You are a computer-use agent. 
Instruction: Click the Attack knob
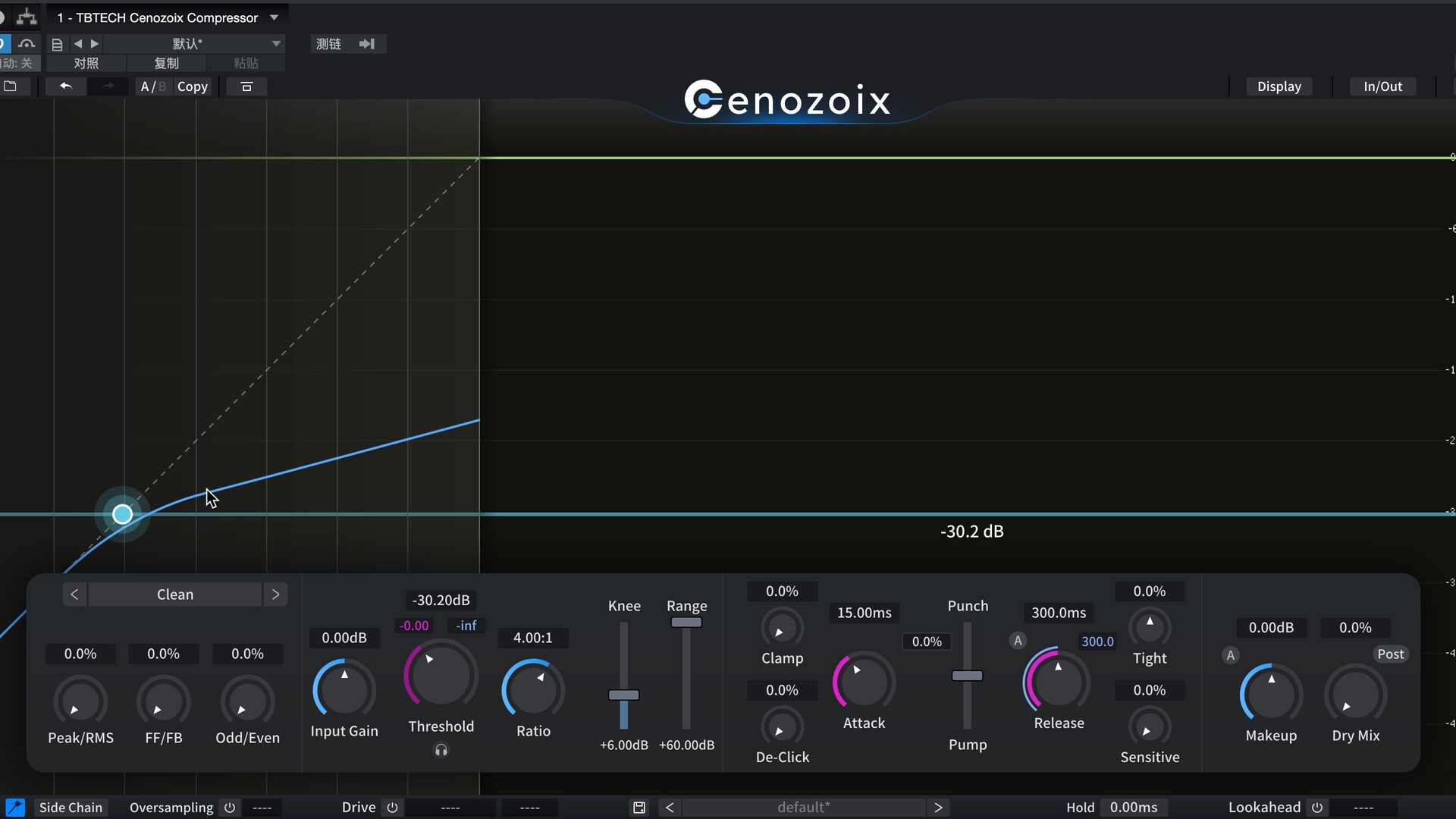tap(864, 681)
